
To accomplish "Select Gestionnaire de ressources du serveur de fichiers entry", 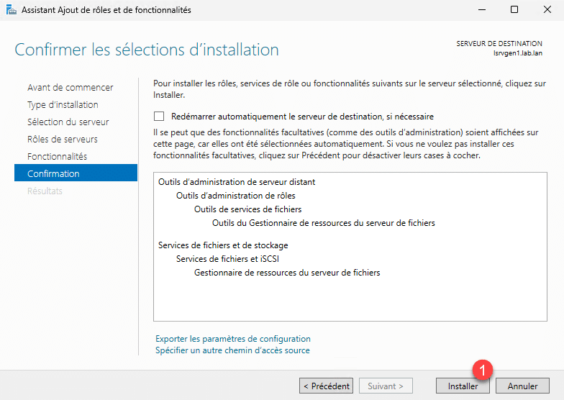I will click(x=287, y=273).
